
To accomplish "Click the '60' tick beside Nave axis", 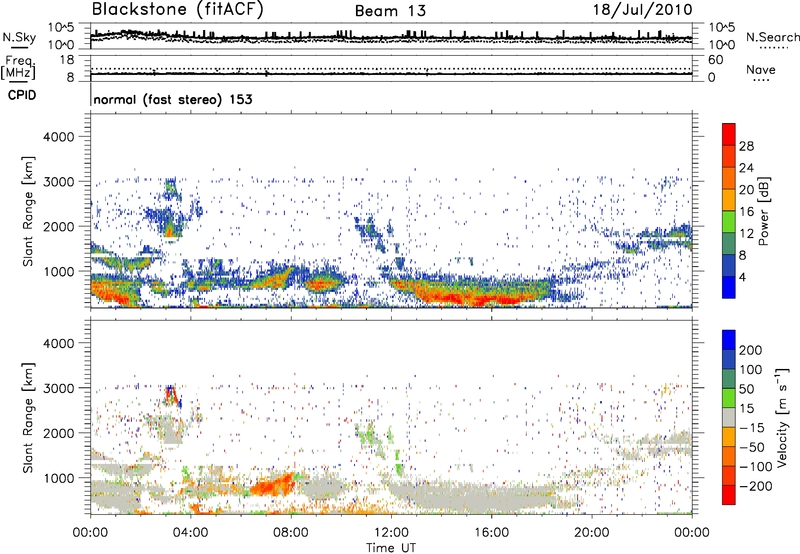I will (715, 60).
